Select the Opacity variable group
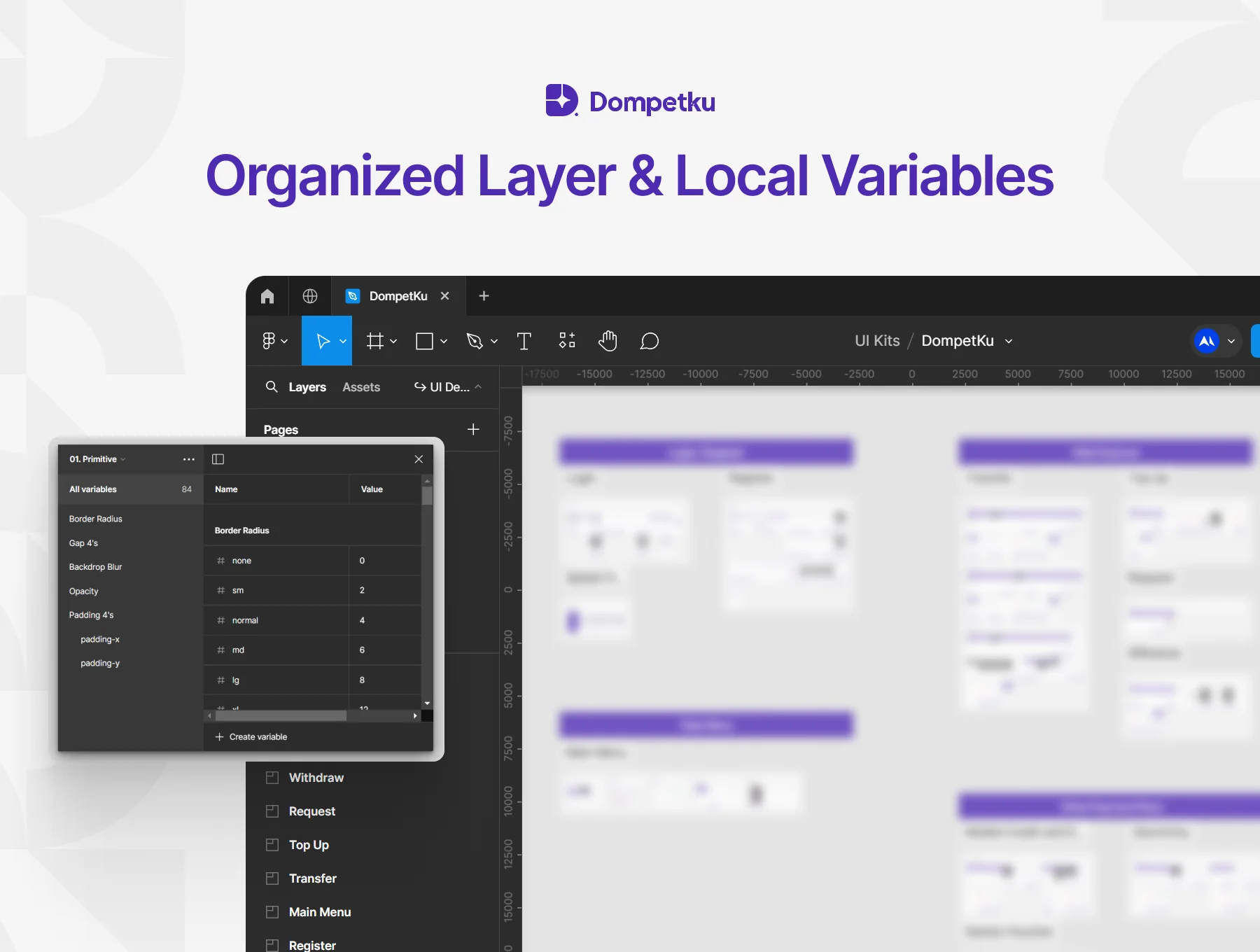Screen dimensions: 1260x952 coord(83,591)
